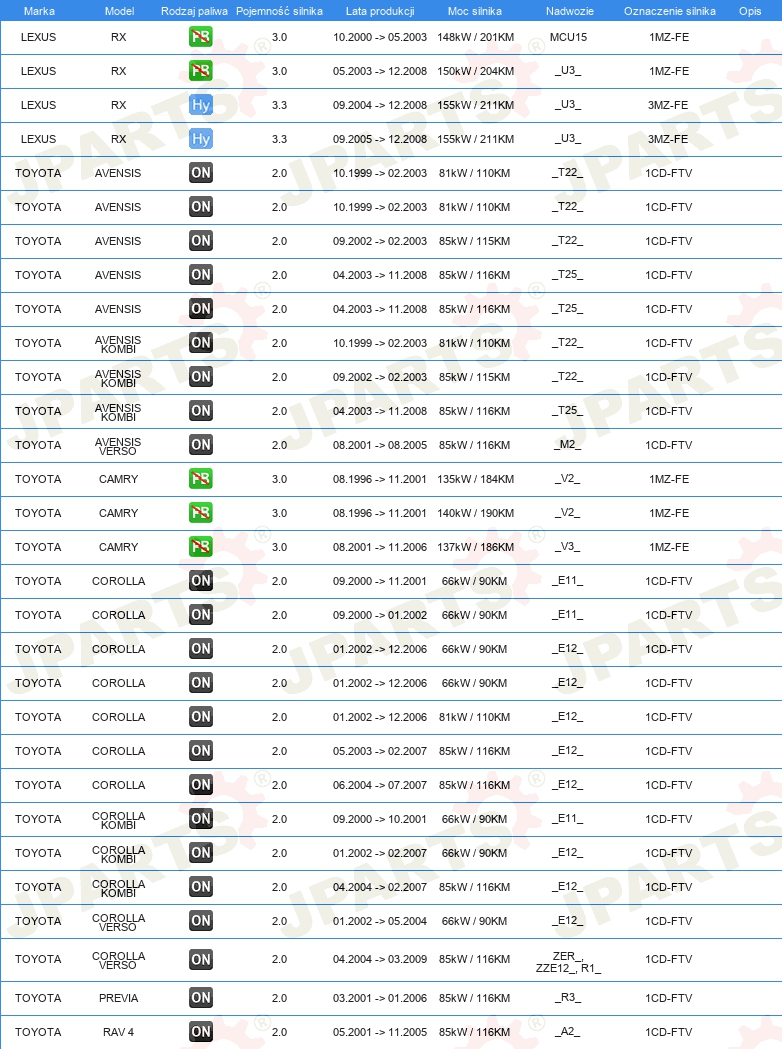
Task: Click the '_A2_' body code cell
Action: coord(567,1031)
